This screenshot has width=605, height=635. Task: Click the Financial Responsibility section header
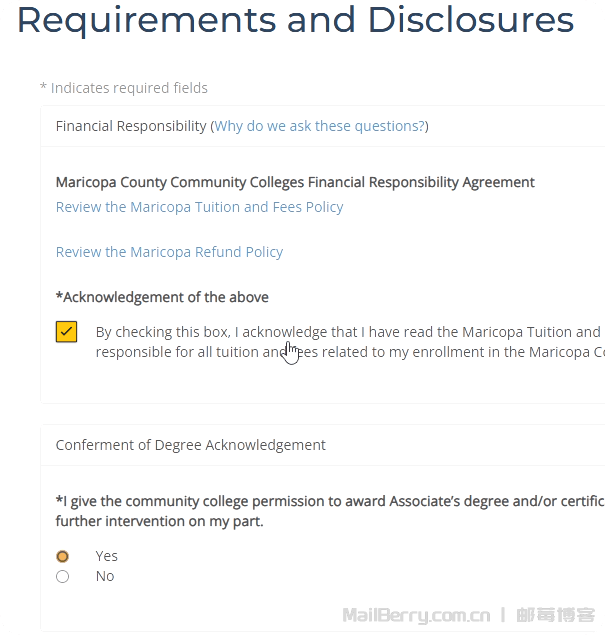point(131,126)
